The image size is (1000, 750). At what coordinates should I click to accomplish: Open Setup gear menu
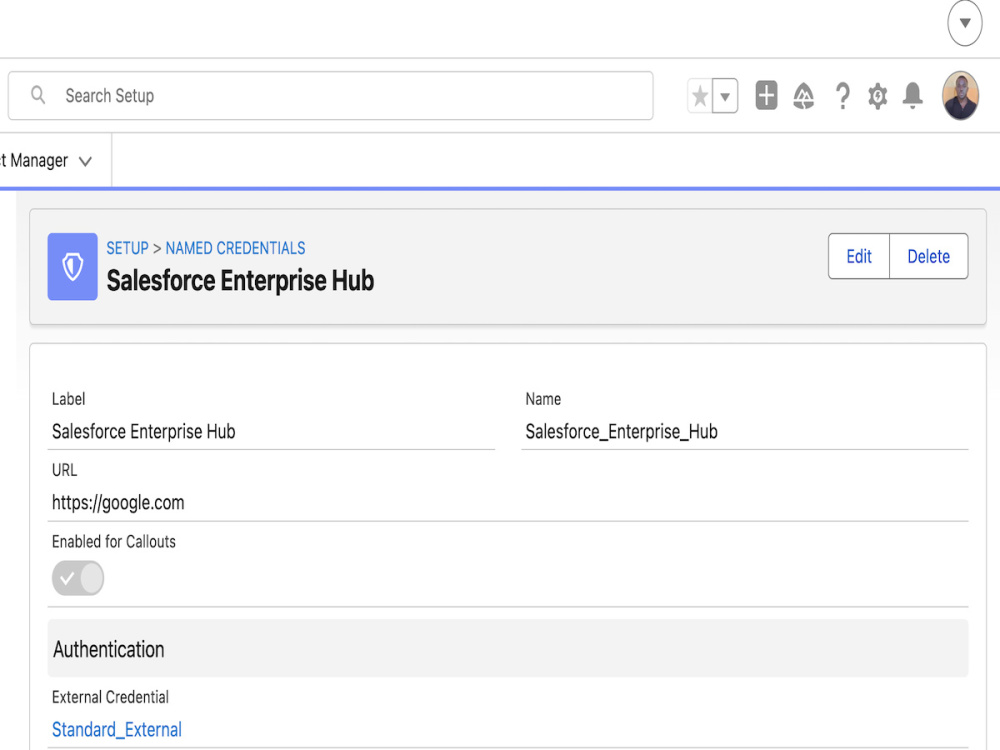(x=878, y=96)
